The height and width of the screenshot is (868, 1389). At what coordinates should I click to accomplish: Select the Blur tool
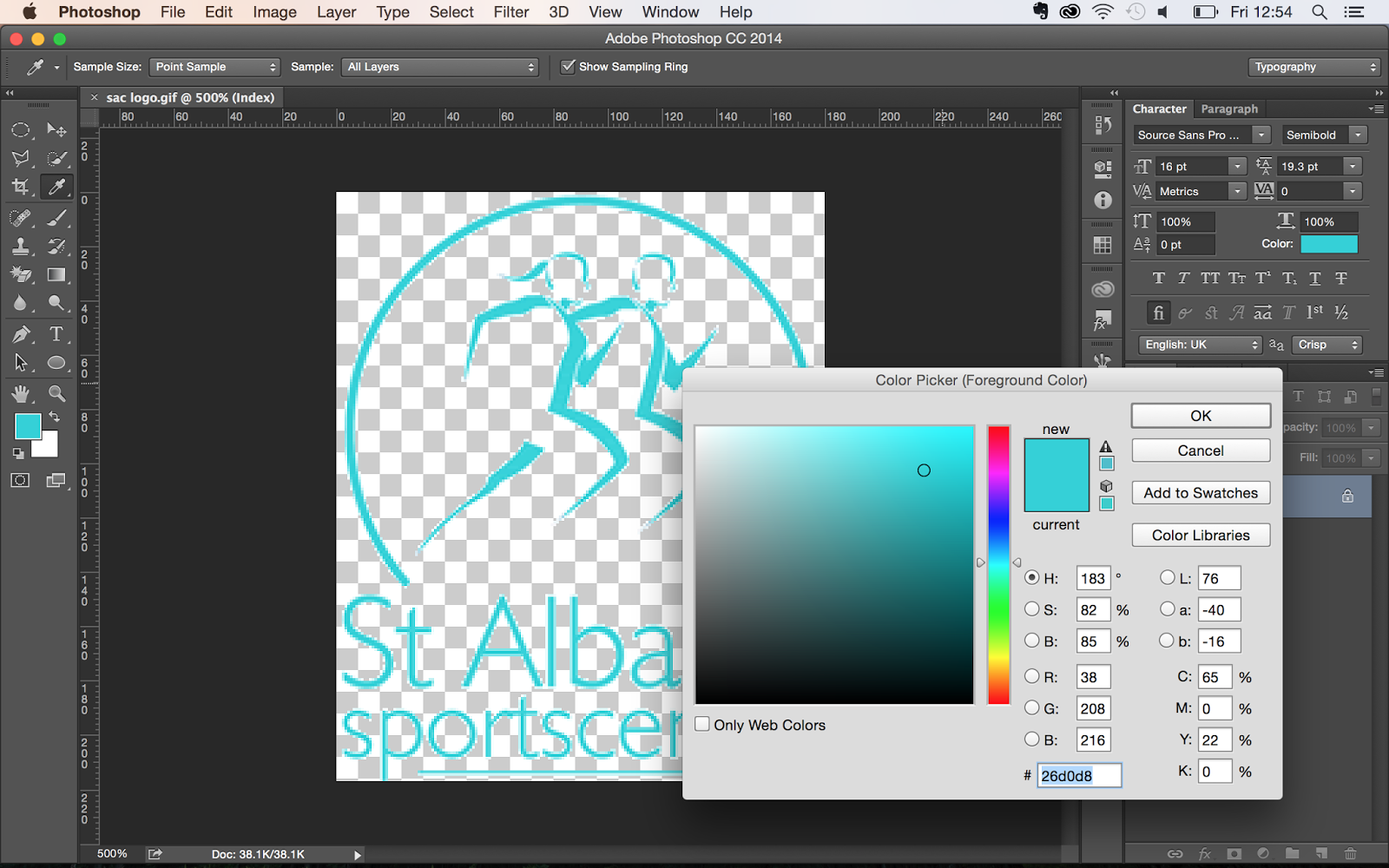click(x=21, y=303)
